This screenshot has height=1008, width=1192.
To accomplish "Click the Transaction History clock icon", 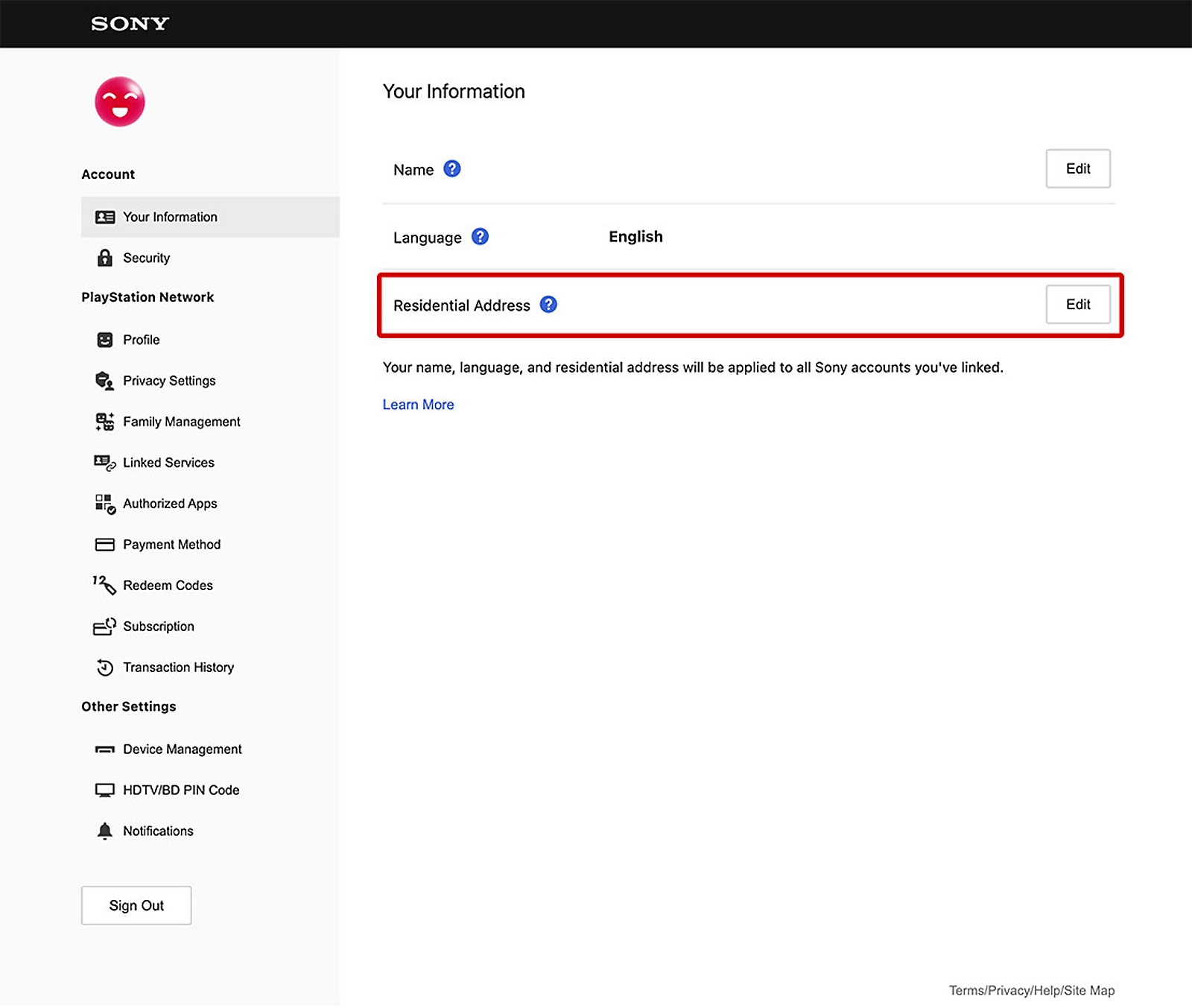I will pos(105,668).
